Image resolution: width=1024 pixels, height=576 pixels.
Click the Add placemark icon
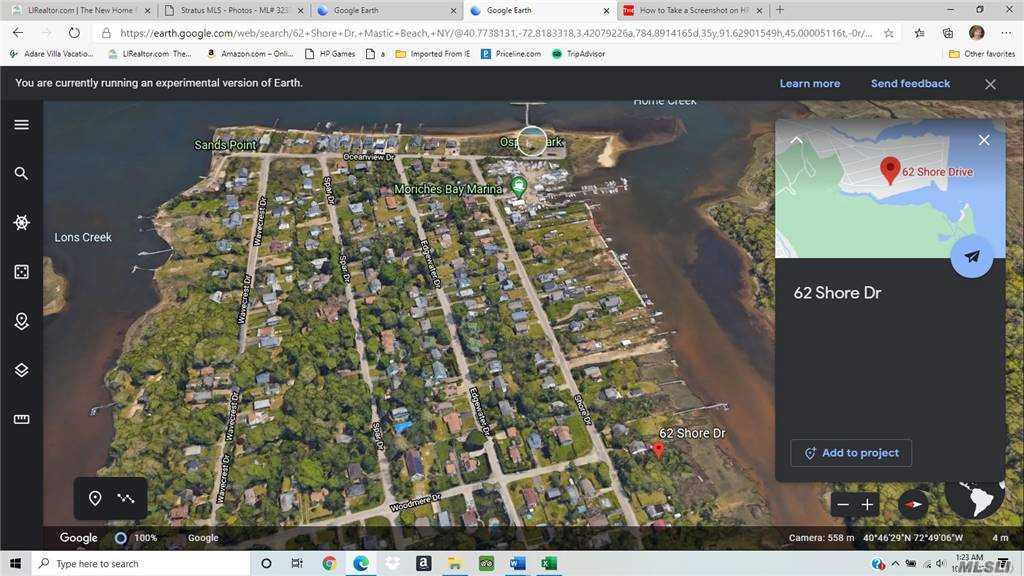(x=95, y=498)
